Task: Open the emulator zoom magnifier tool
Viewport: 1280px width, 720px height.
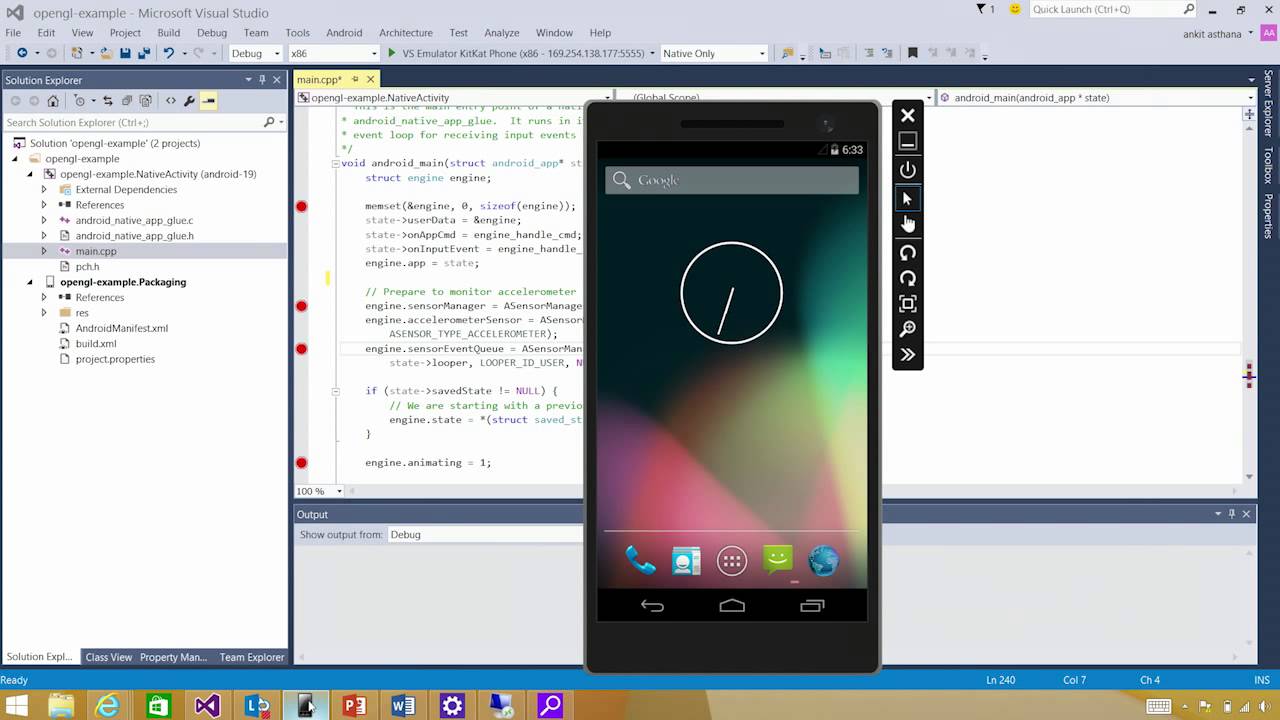Action: tap(907, 329)
